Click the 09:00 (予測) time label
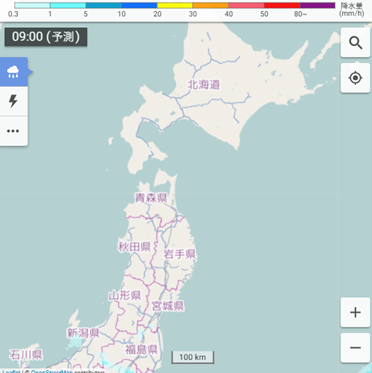 46,37
